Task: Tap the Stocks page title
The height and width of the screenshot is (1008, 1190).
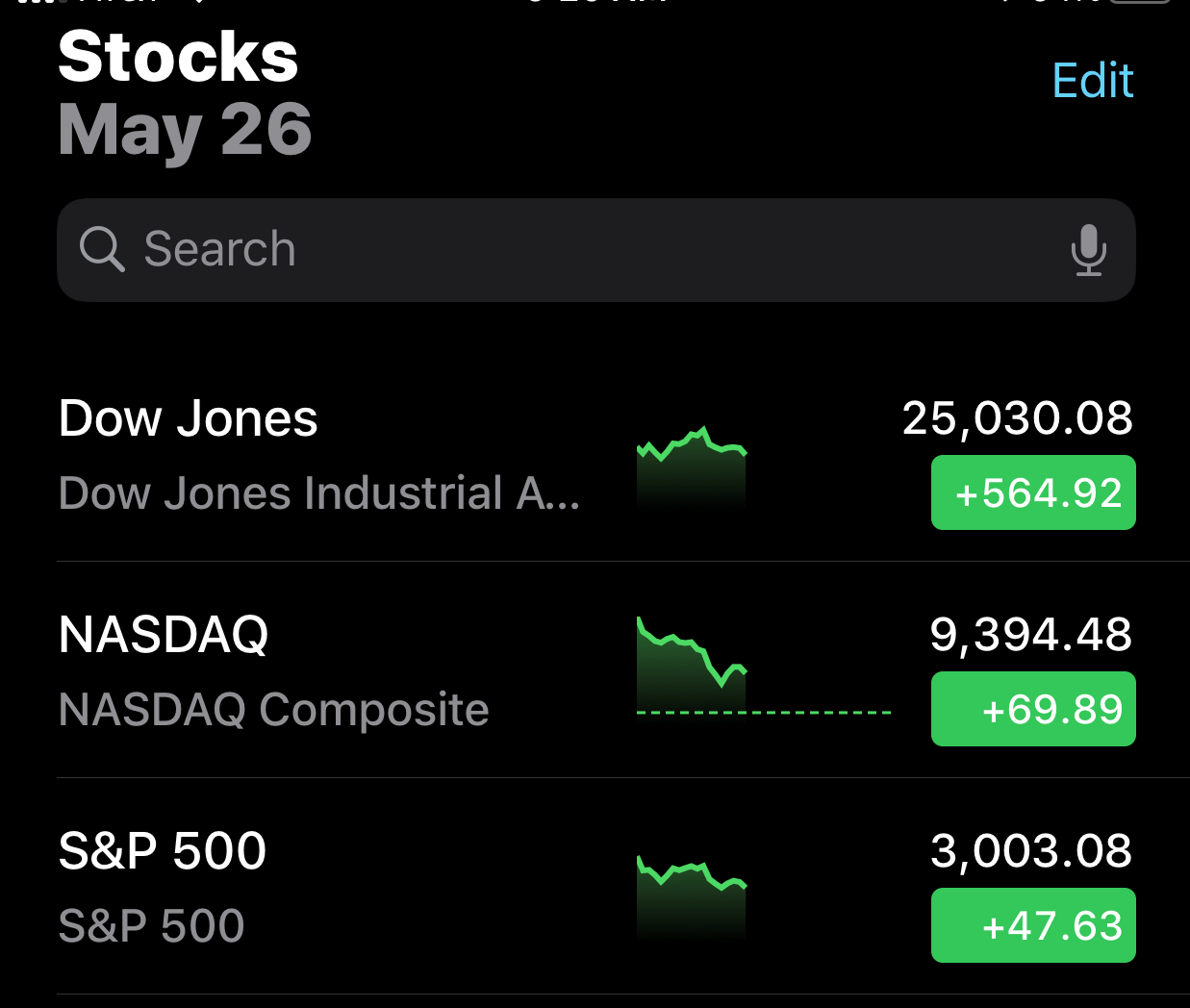Action: [x=178, y=57]
